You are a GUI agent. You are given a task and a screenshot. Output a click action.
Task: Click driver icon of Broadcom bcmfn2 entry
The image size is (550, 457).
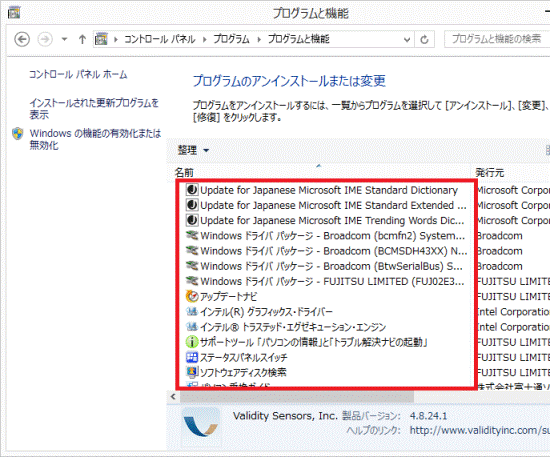pos(192,236)
